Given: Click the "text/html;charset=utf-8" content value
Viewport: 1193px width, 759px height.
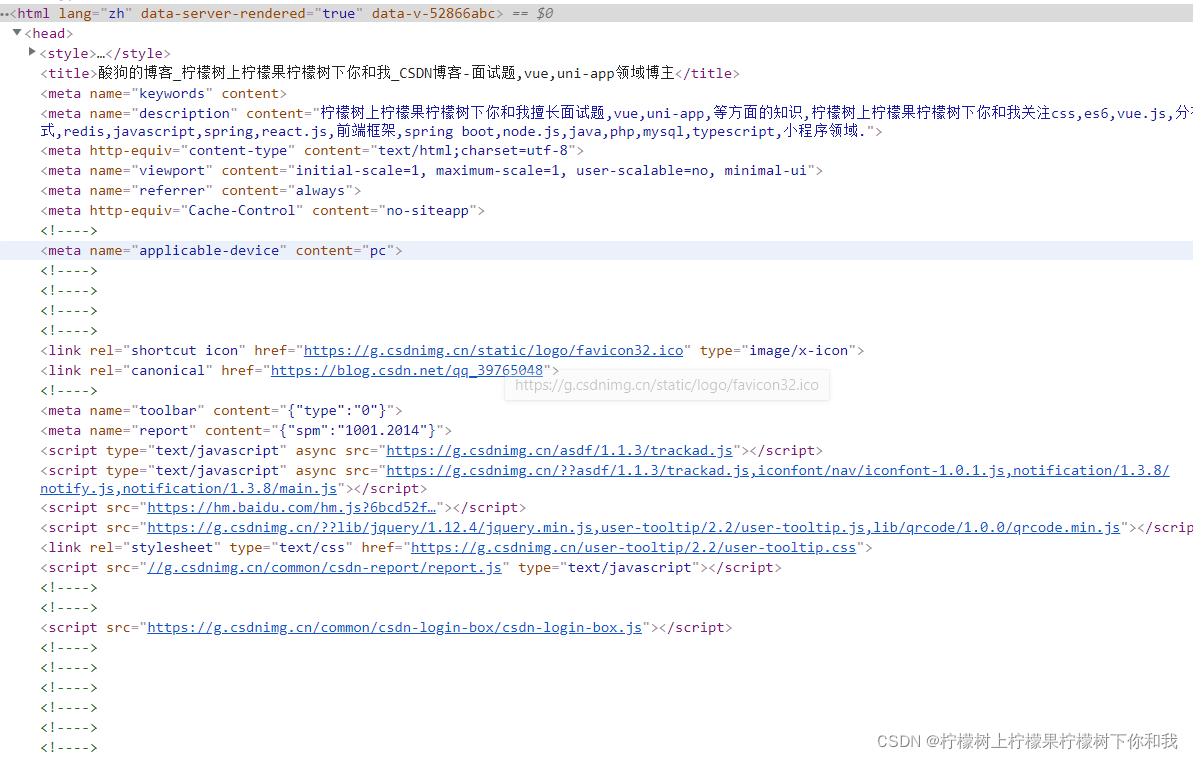Looking at the screenshot, I should pyautogui.click(x=473, y=151).
